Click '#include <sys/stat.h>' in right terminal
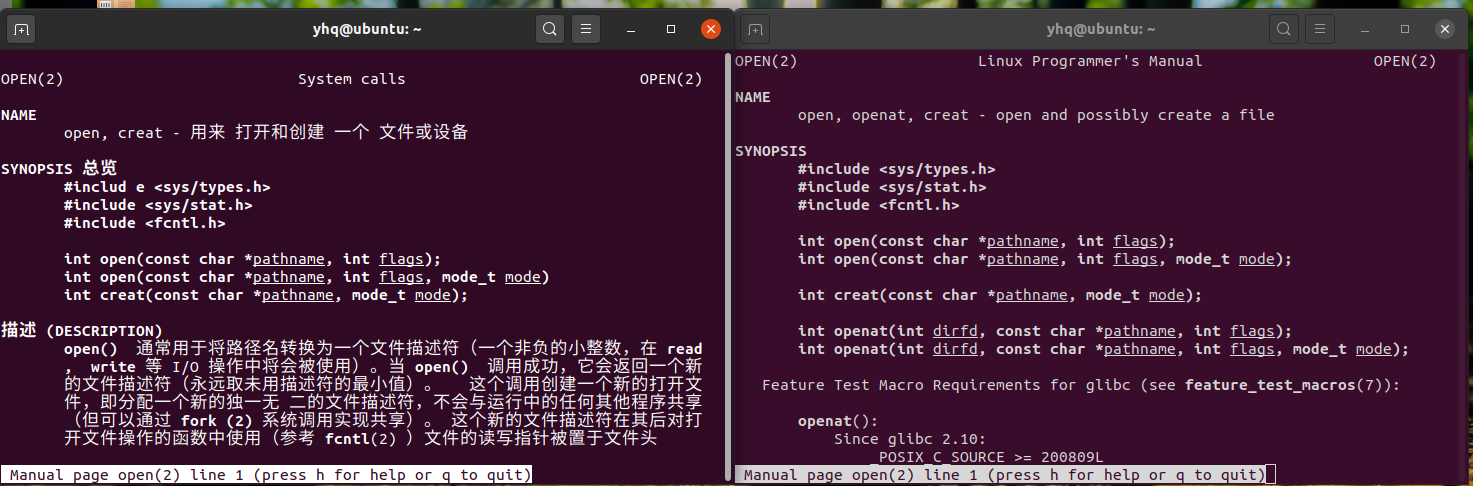 (x=892, y=187)
